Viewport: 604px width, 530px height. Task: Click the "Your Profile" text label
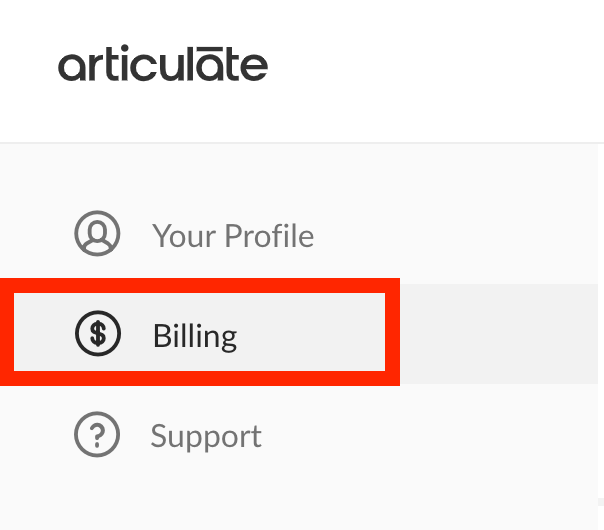pos(233,236)
